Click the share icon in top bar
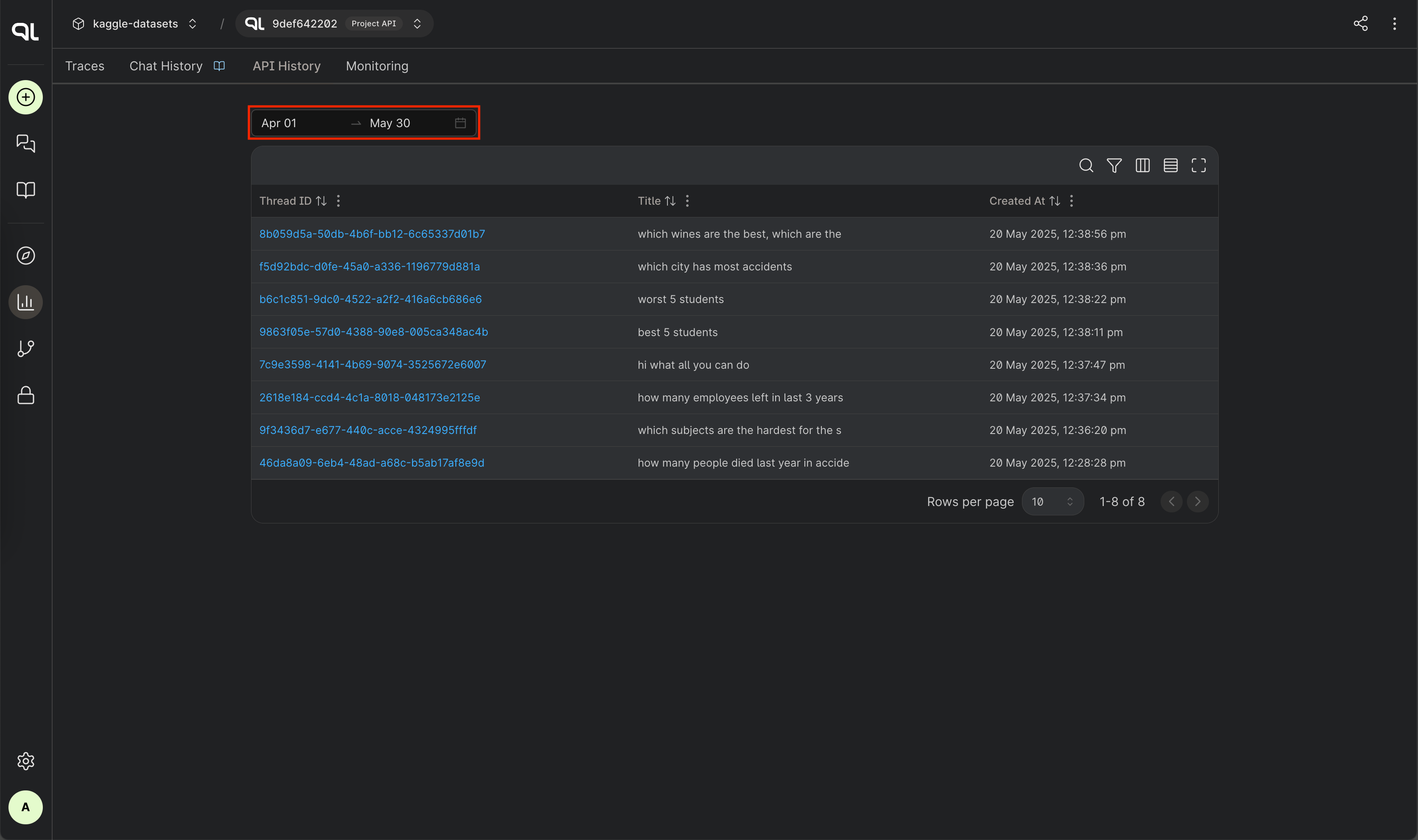The width and height of the screenshot is (1418, 840). click(x=1361, y=23)
